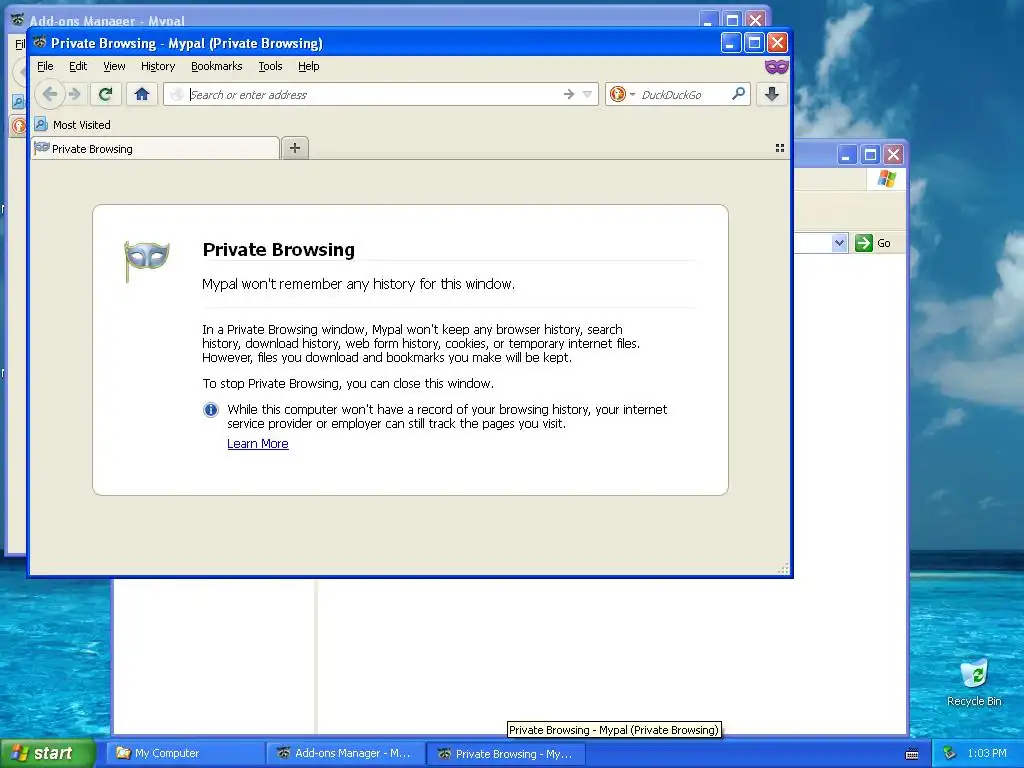The width and height of the screenshot is (1024, 768).
Task: Click the forward navigation arrow
Action: coord(74,95)
